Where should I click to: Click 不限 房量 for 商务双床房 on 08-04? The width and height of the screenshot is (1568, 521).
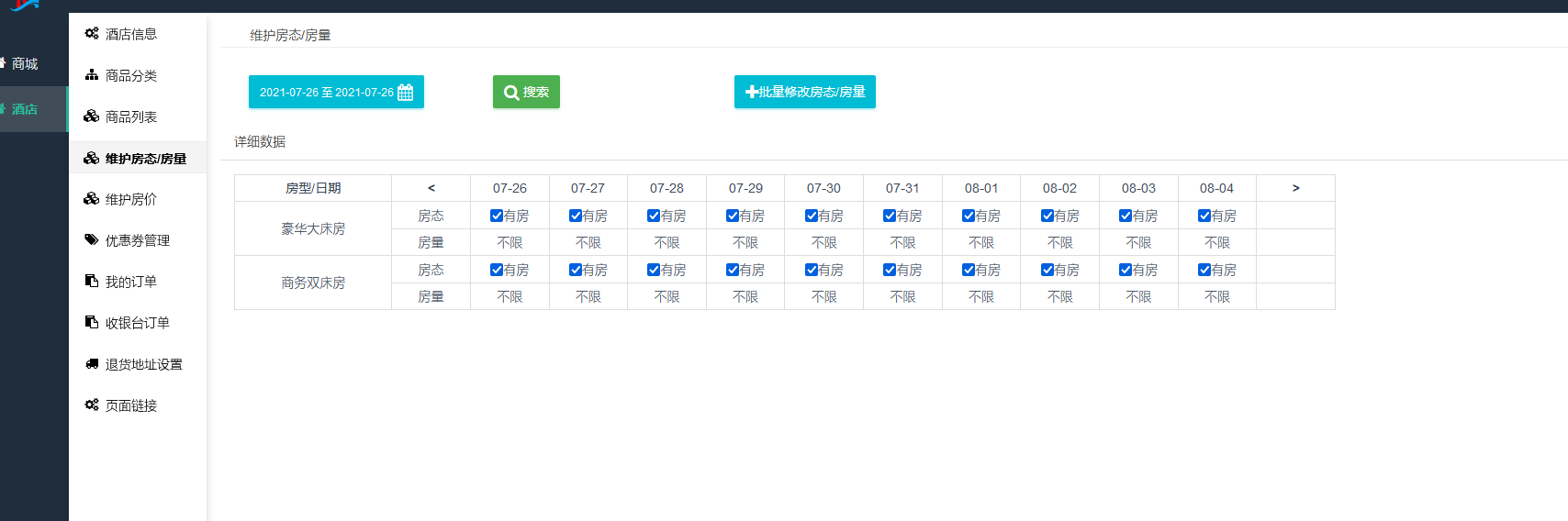point(1217,296)
